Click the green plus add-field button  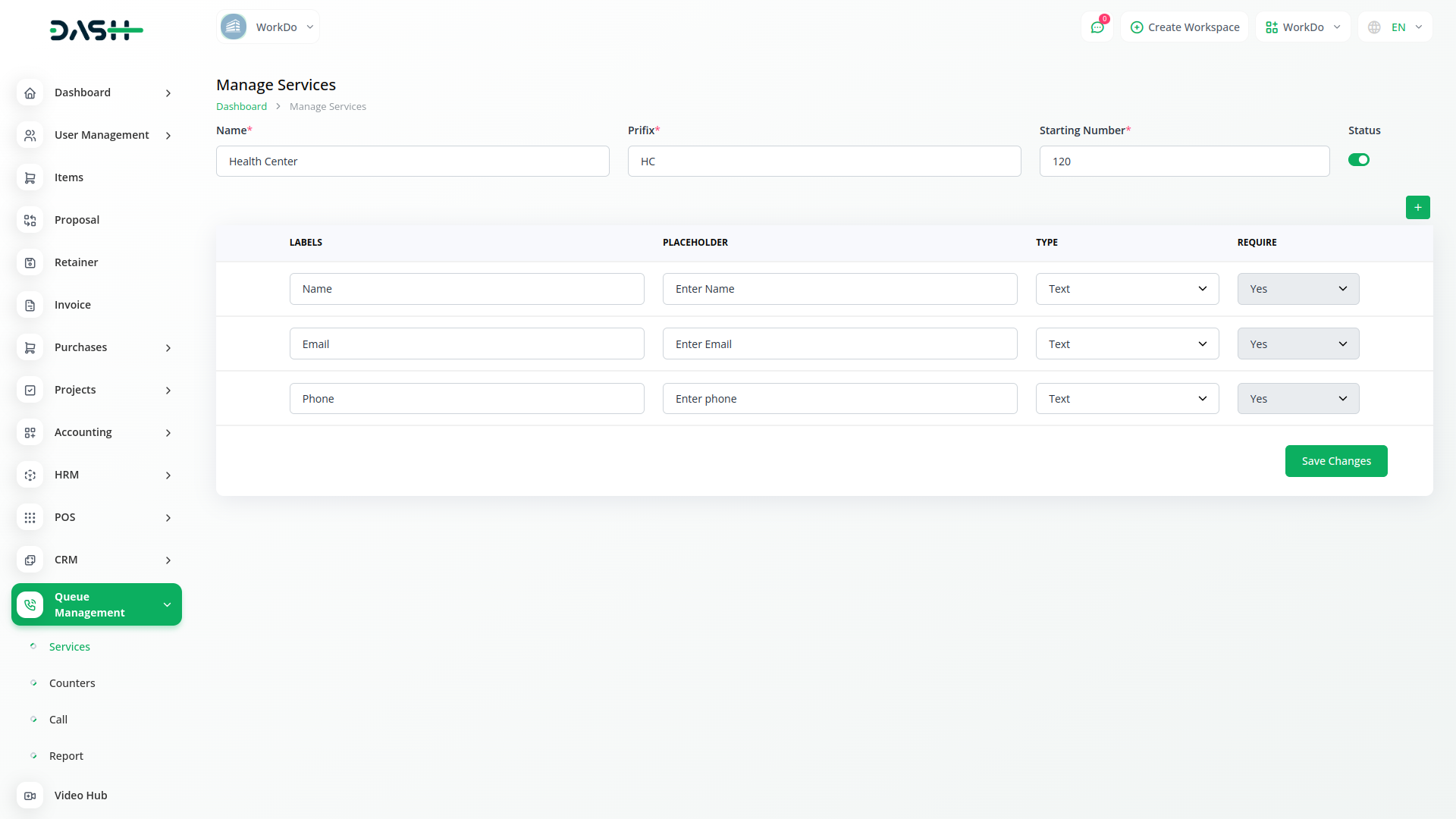tap(1417, 207)
